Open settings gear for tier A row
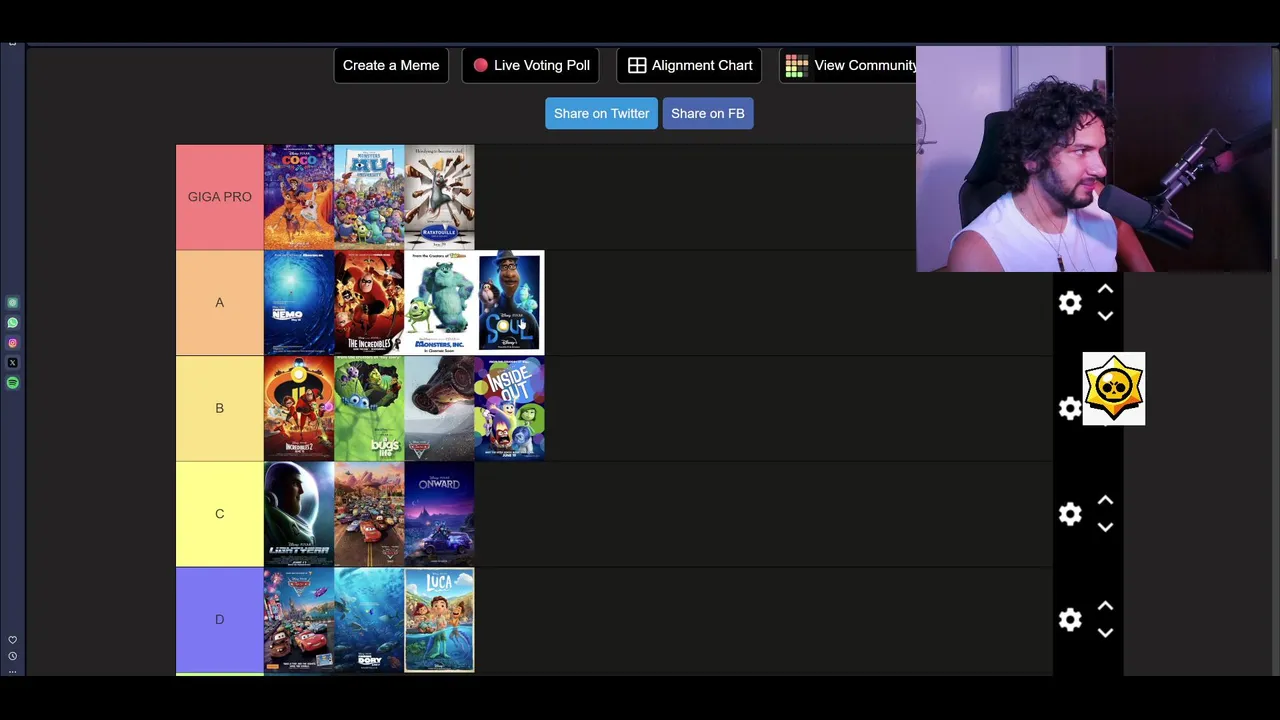The height and width of the screenshot is (720, 1280). coord(1070,303)
